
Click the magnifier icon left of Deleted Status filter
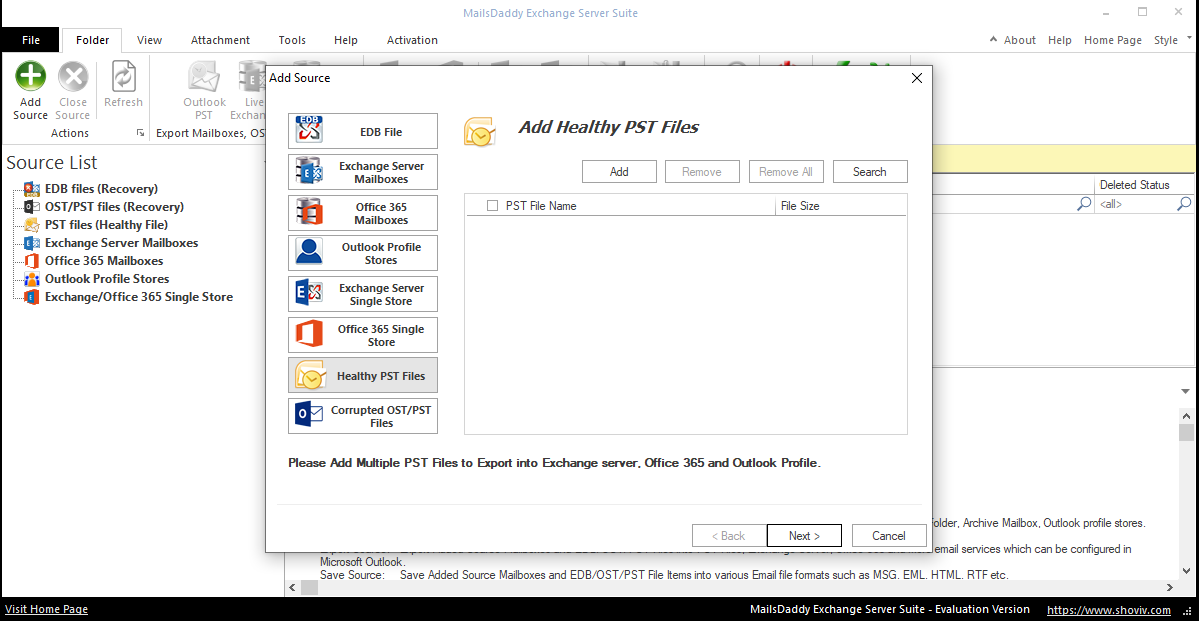click(1084, 204)
